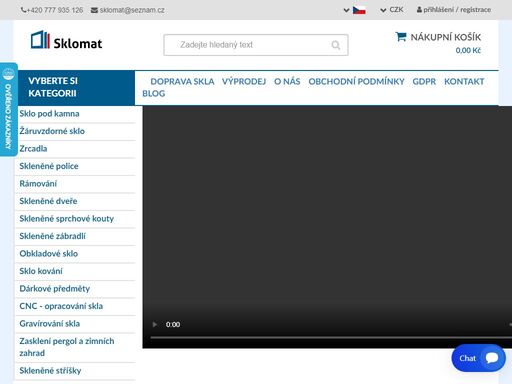The image size is (512, 384).
Task: Focus the search text field
Action: [x=256, y=45]
